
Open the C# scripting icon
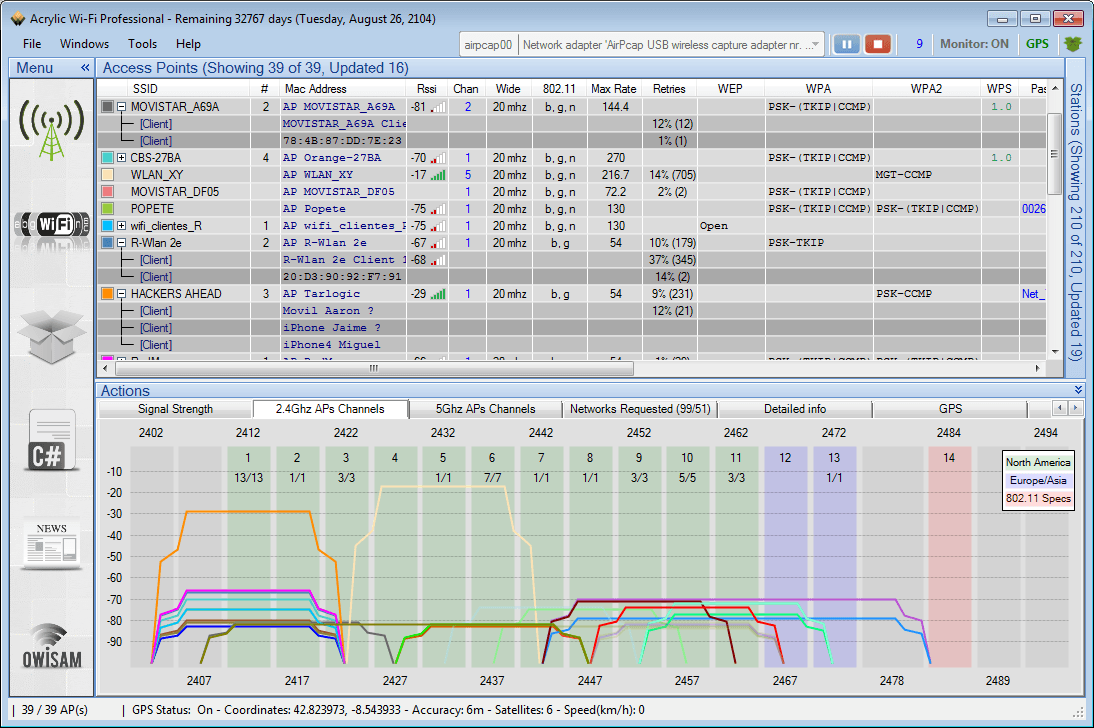52,441
